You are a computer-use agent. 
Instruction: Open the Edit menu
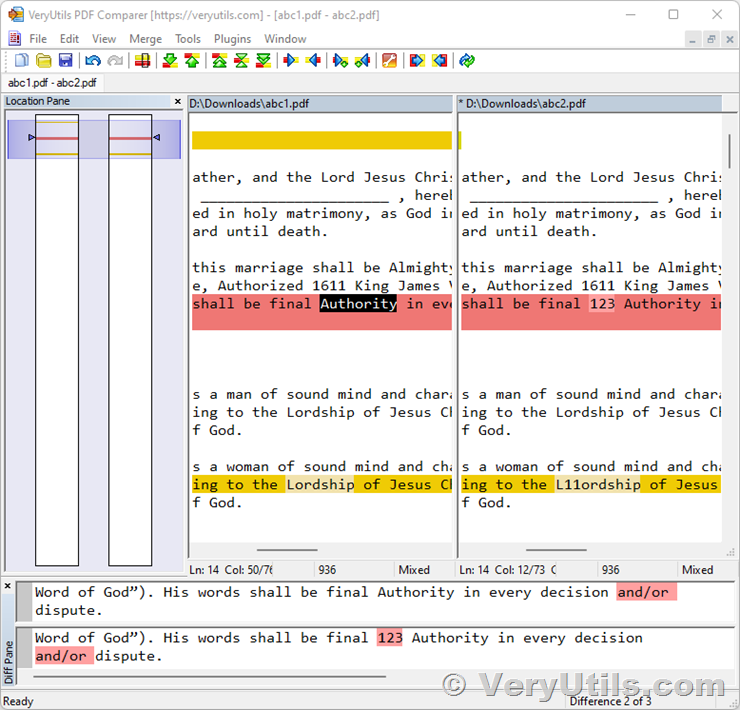(x=69, y=39)
